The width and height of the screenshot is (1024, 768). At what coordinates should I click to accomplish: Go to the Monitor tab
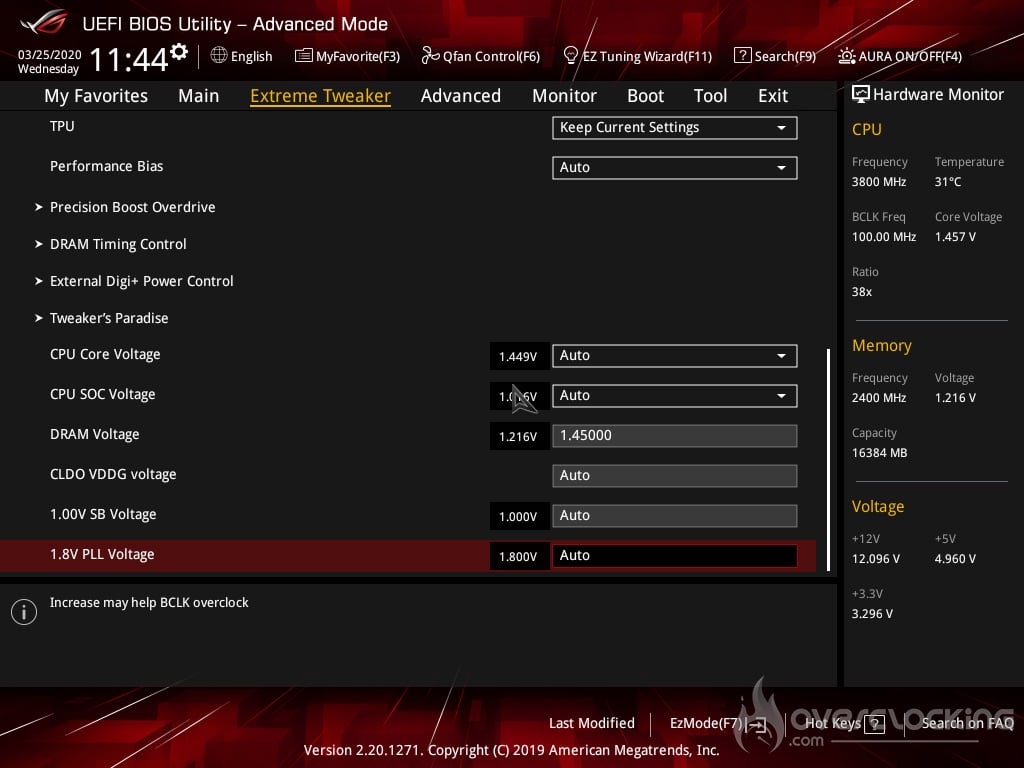(564, 96)
